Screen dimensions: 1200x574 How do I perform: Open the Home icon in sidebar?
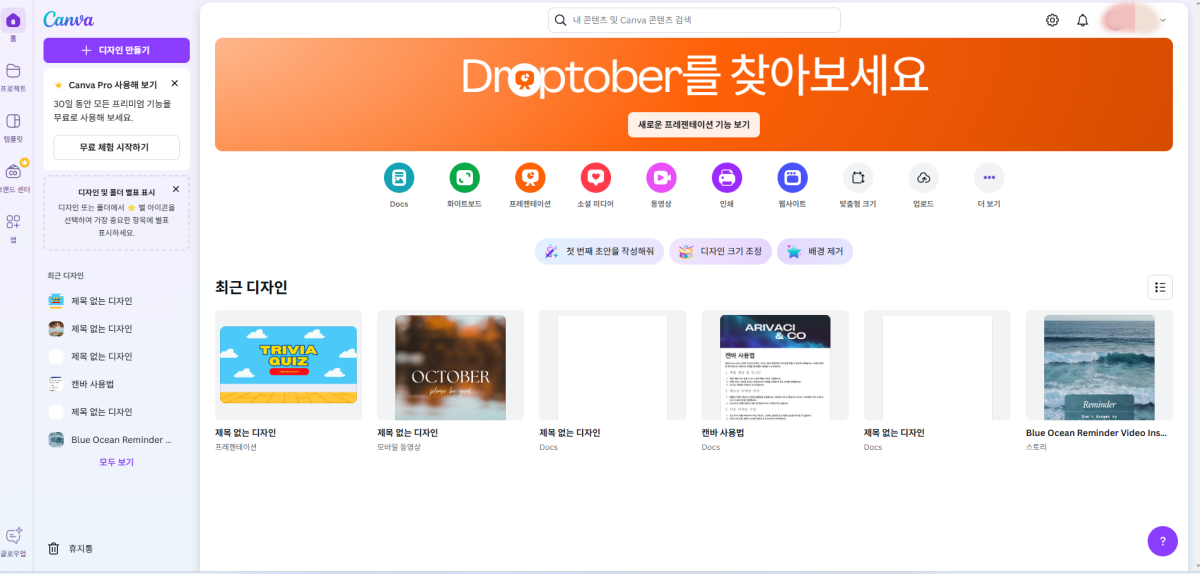click(x=14, y=20)
